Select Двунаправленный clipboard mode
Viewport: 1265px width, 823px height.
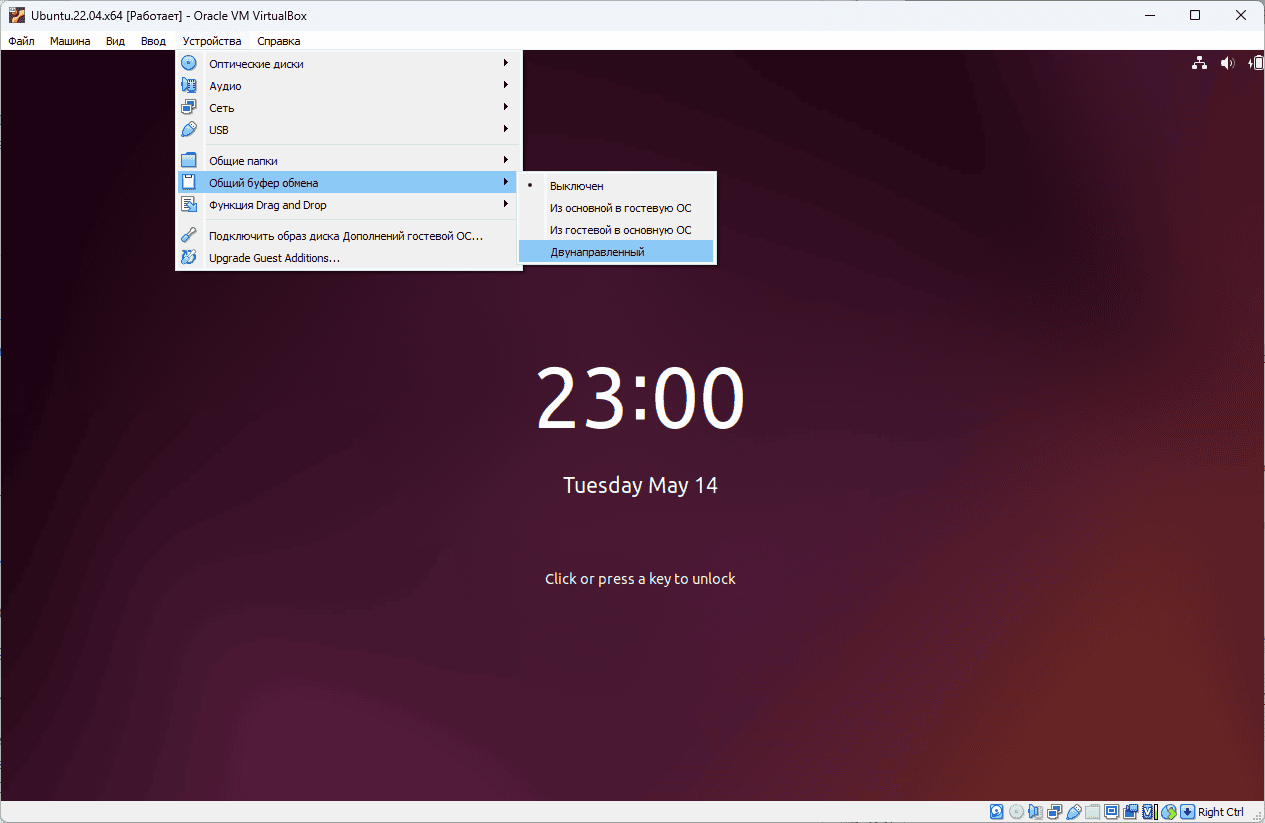click(x=617, y=252)
